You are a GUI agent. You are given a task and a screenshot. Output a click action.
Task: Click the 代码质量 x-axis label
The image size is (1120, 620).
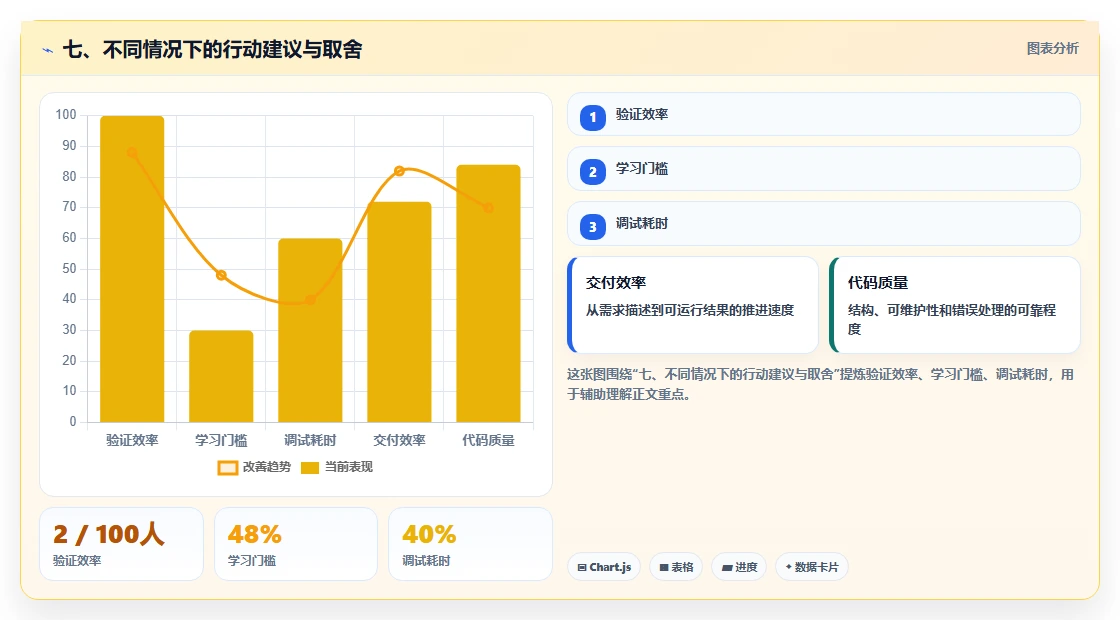pos(489,441)
